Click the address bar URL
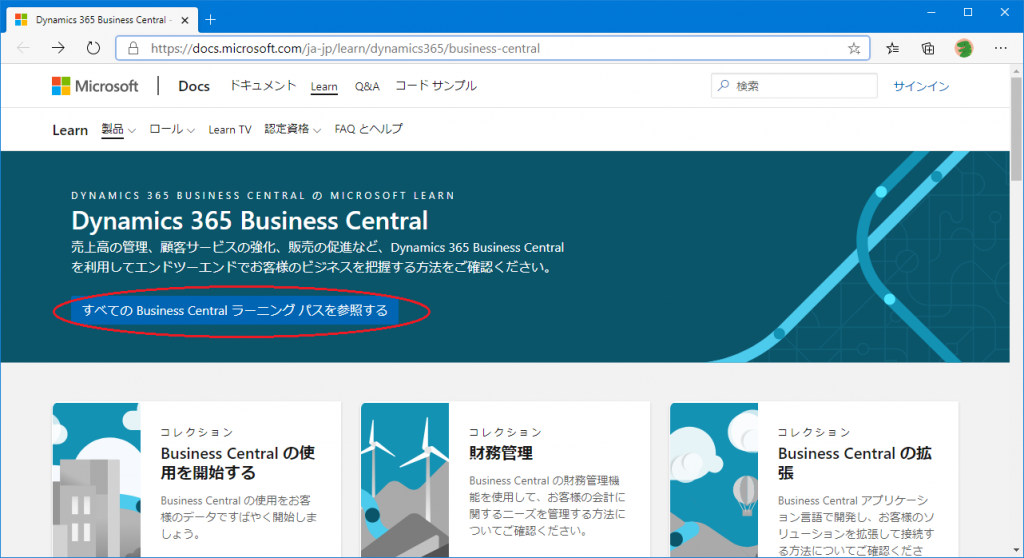This screenshot has height=558, width=1024. 345,48
